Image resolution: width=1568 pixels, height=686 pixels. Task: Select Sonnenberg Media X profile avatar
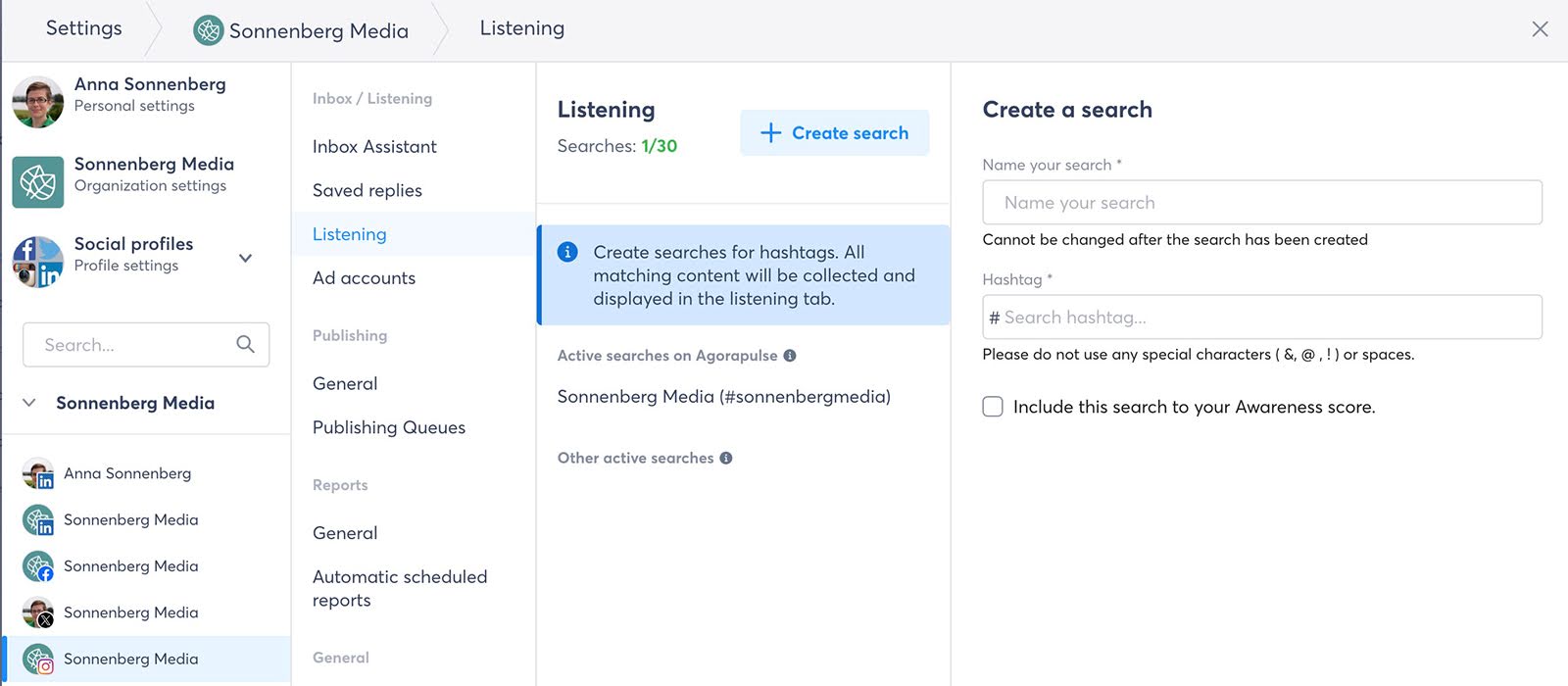point(38,612)
